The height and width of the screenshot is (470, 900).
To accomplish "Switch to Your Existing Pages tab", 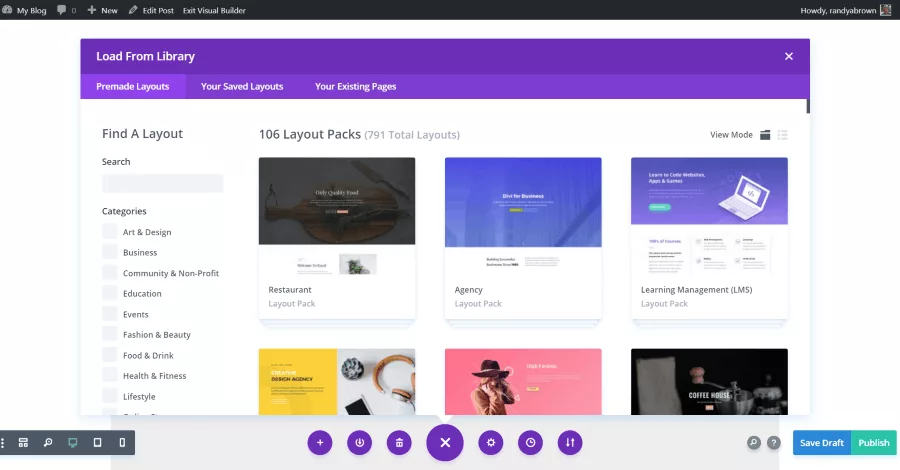I will (355, 87).
